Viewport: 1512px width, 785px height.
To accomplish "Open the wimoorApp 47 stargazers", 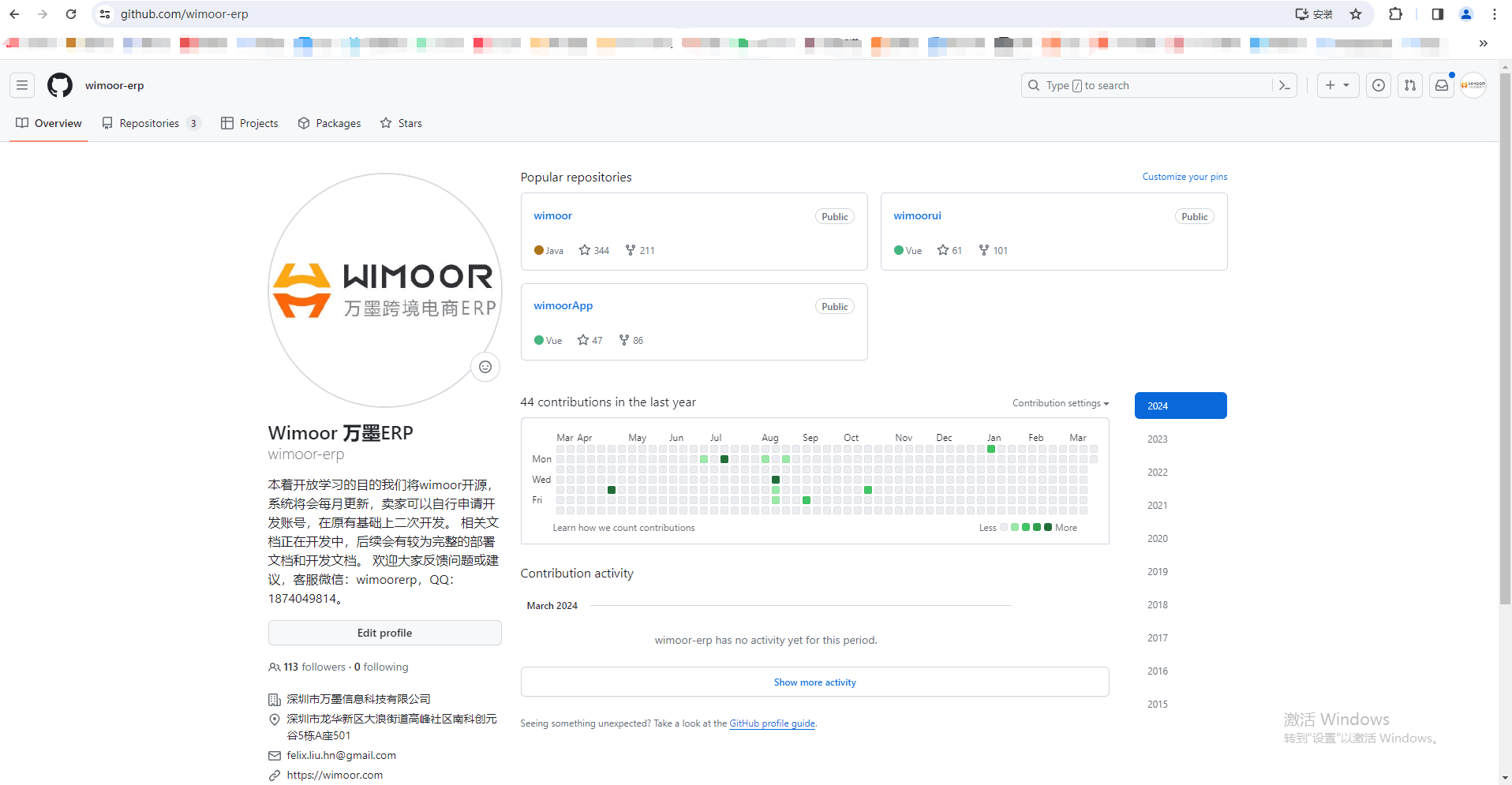I will pos(589,340).
